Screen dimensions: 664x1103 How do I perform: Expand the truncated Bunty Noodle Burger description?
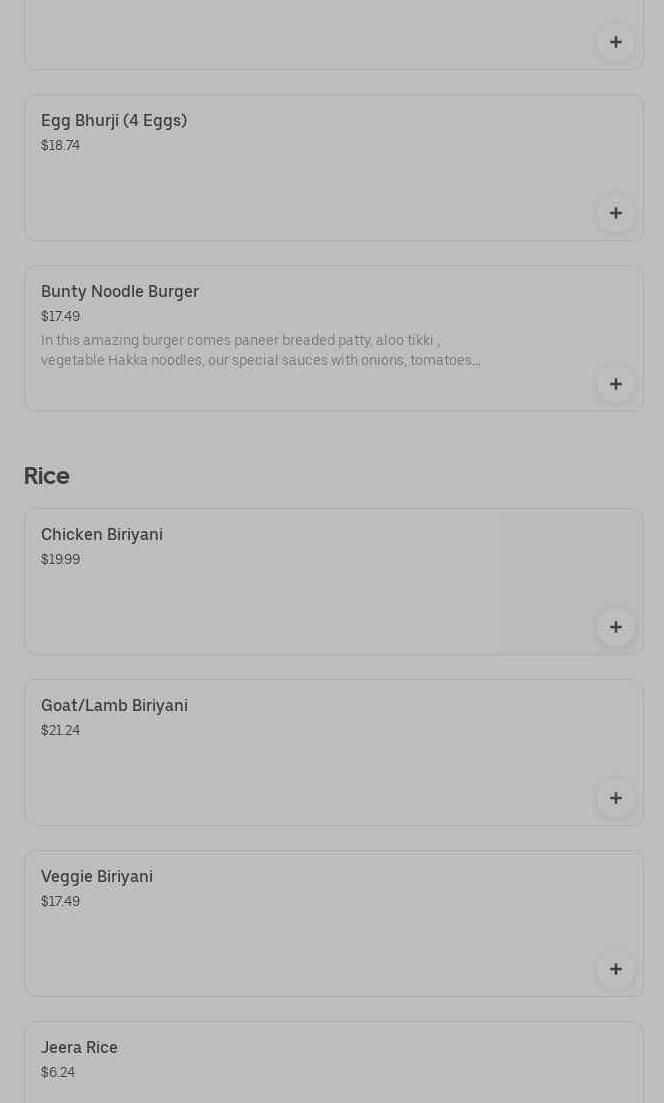pyautogui.click(x=260, y=351)
